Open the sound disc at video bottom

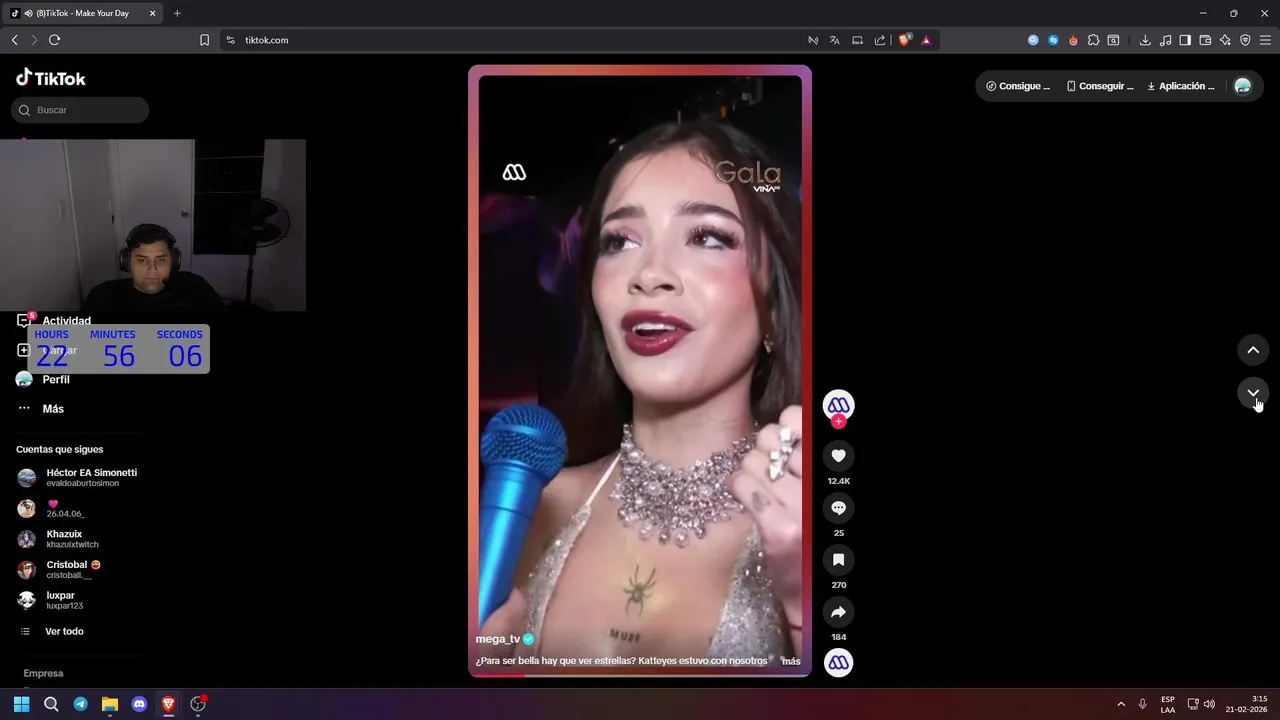click(838, 662)
